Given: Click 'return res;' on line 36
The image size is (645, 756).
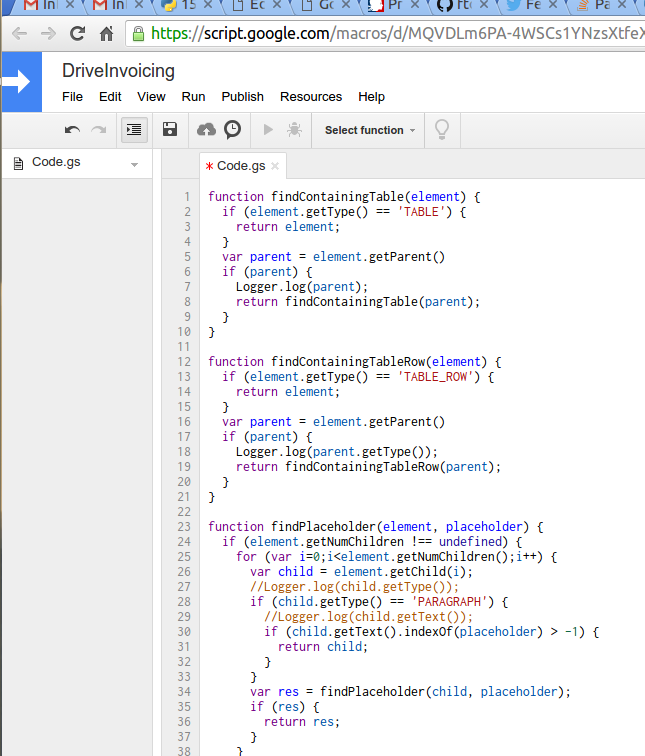Looking at the screenshot, I should click(x=302, y=722).
